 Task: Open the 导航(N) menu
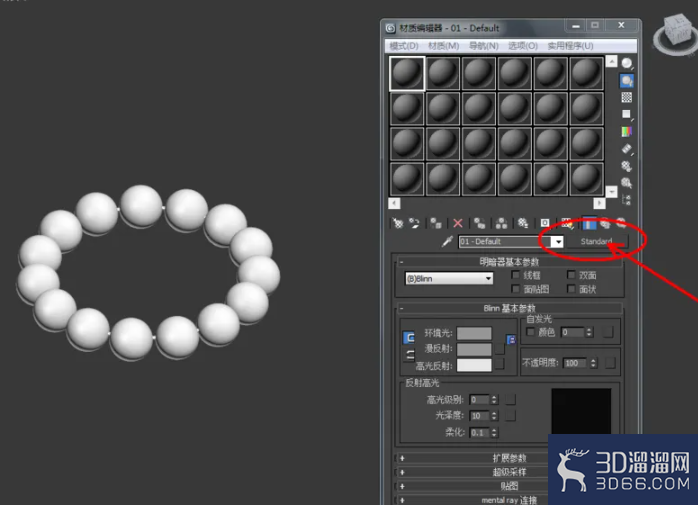click(483, 46)
